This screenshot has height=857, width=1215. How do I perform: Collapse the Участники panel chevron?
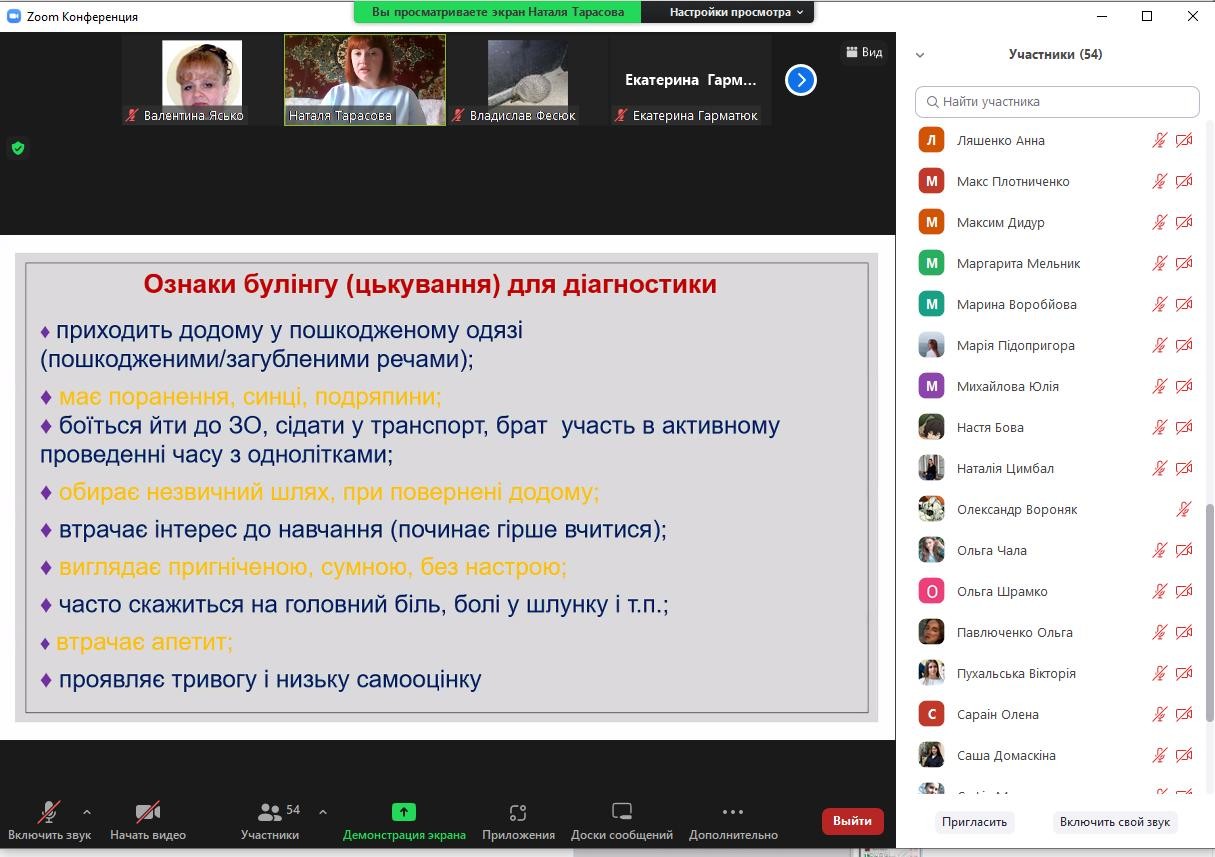920,55
